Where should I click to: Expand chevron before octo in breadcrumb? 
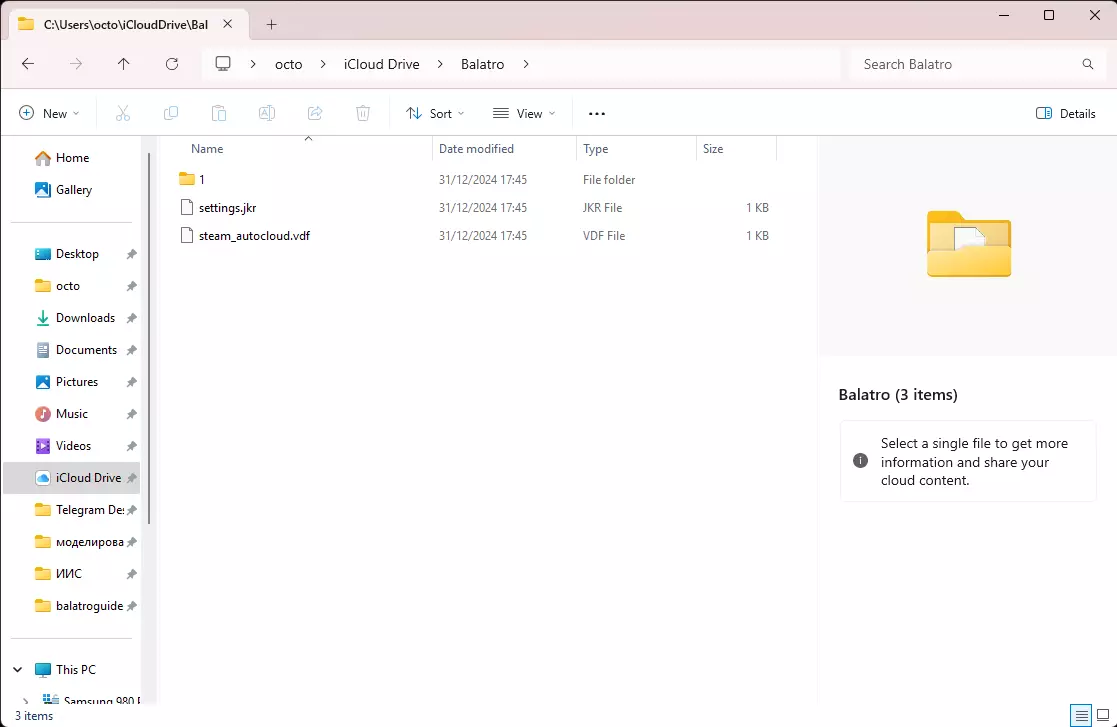click(x=253, y=64)
